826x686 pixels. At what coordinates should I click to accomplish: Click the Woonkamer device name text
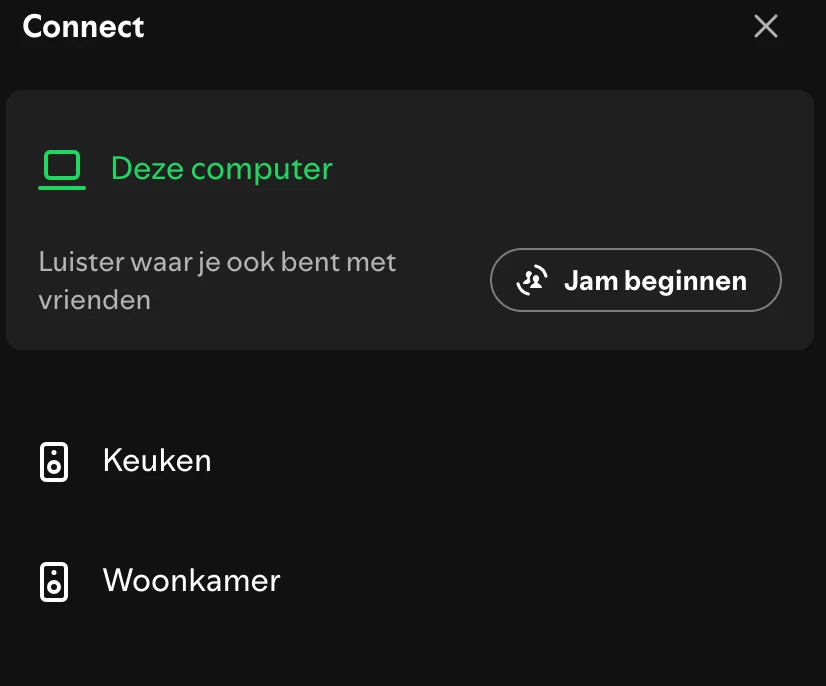(x=191, y=581)
